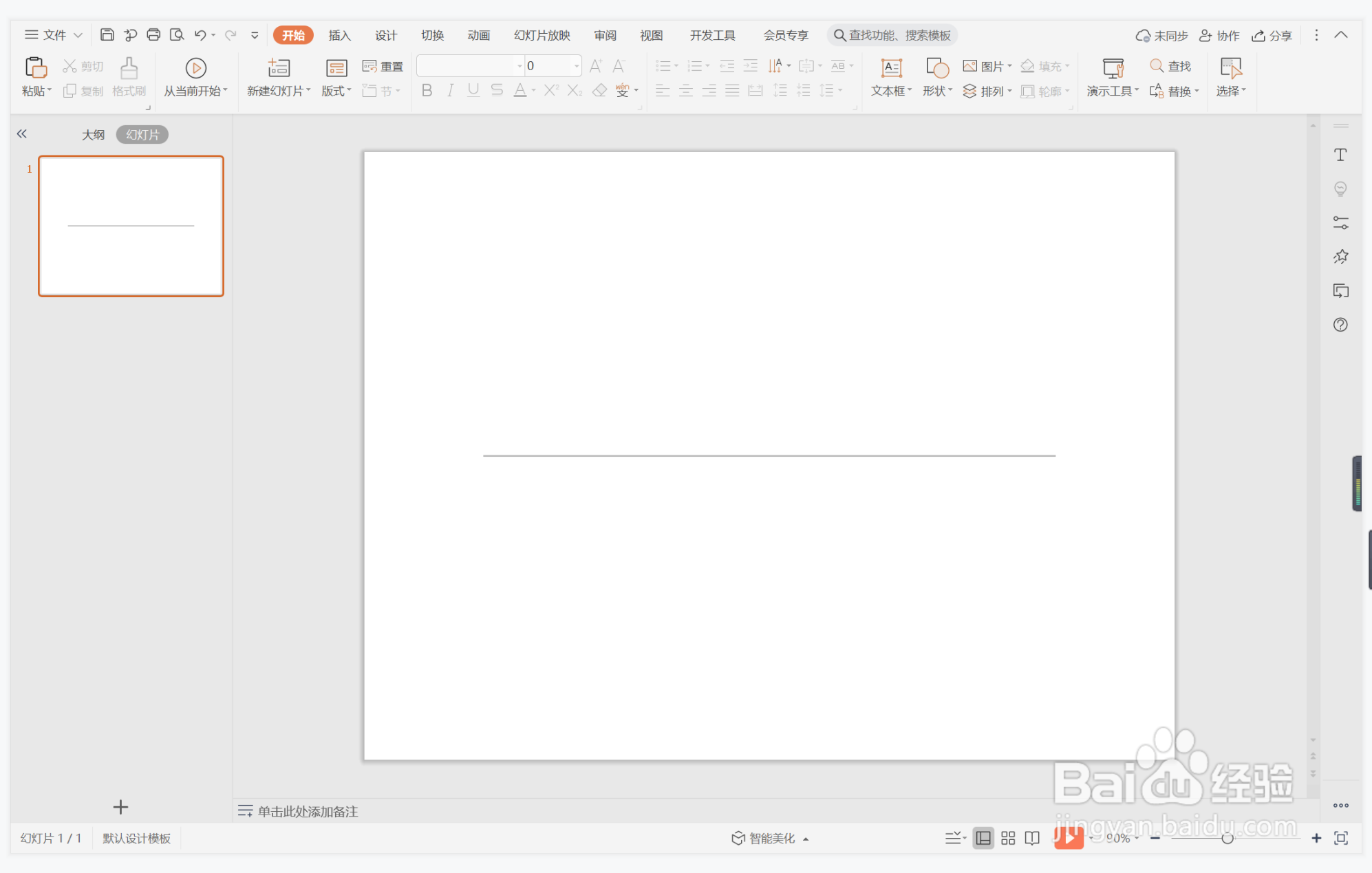Screen dimensions: 1372x873
Task: Open the help icon in right sidebar
Action: point(1340,325)
